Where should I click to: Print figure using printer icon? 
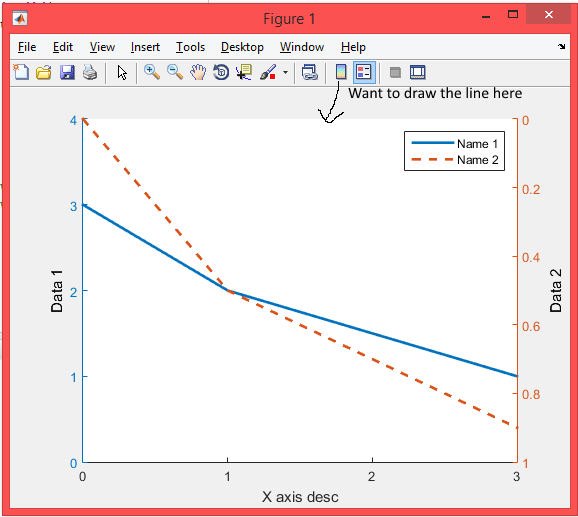pyautogui.click(x=90, y=72)
